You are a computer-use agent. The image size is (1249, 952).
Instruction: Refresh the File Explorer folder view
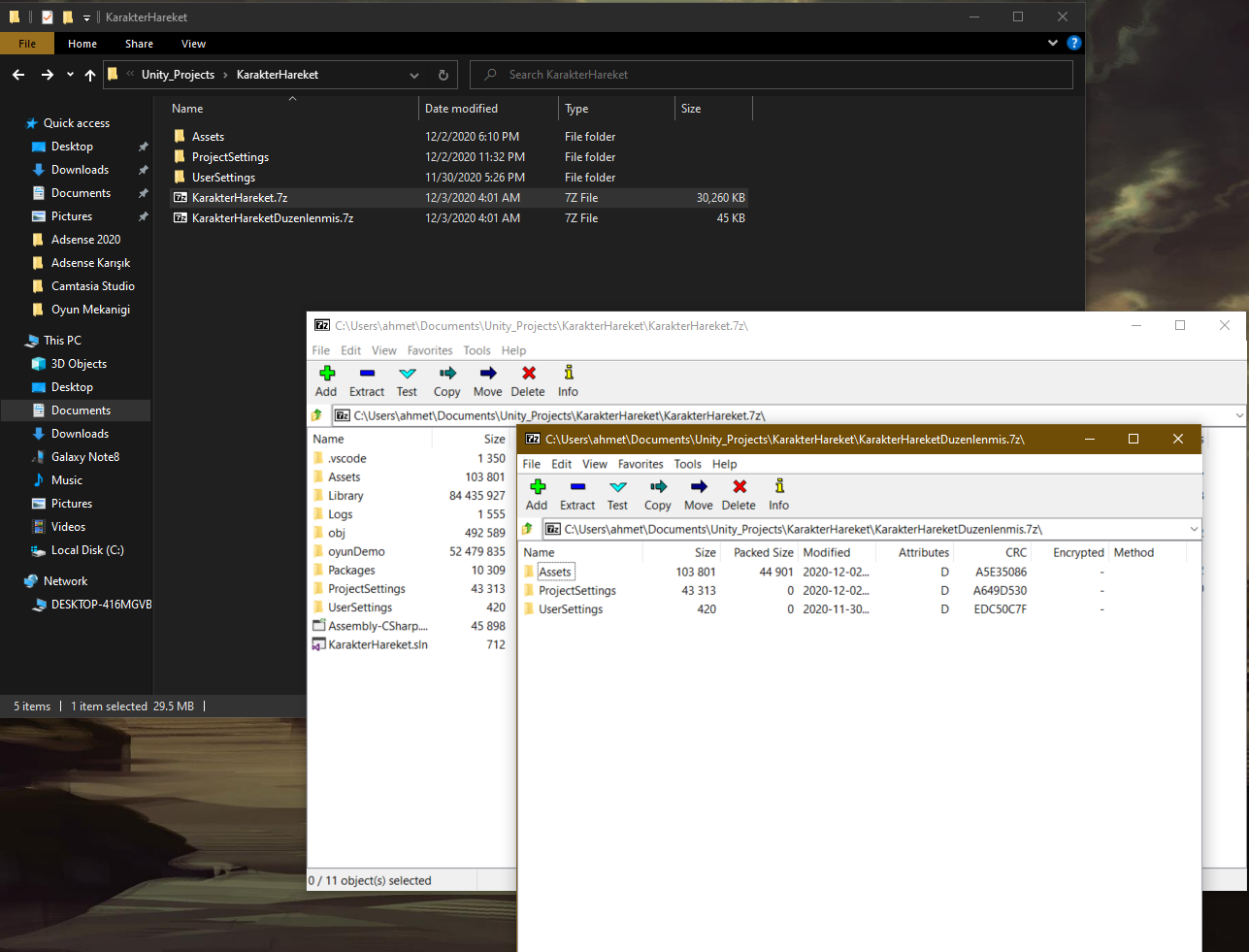click(x=444, y=75)
